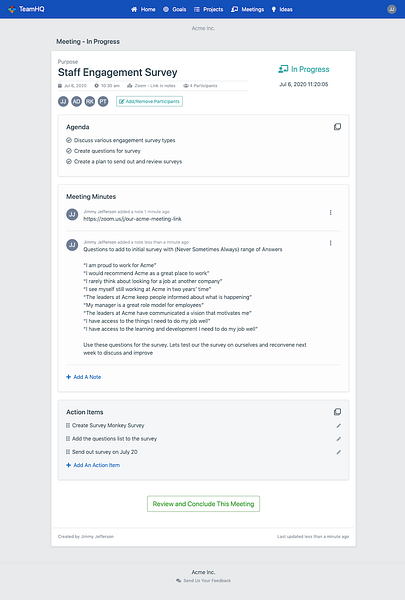Click Add/Remove Participants button
The height and width of the screenshot is (600, 405).
149,101
